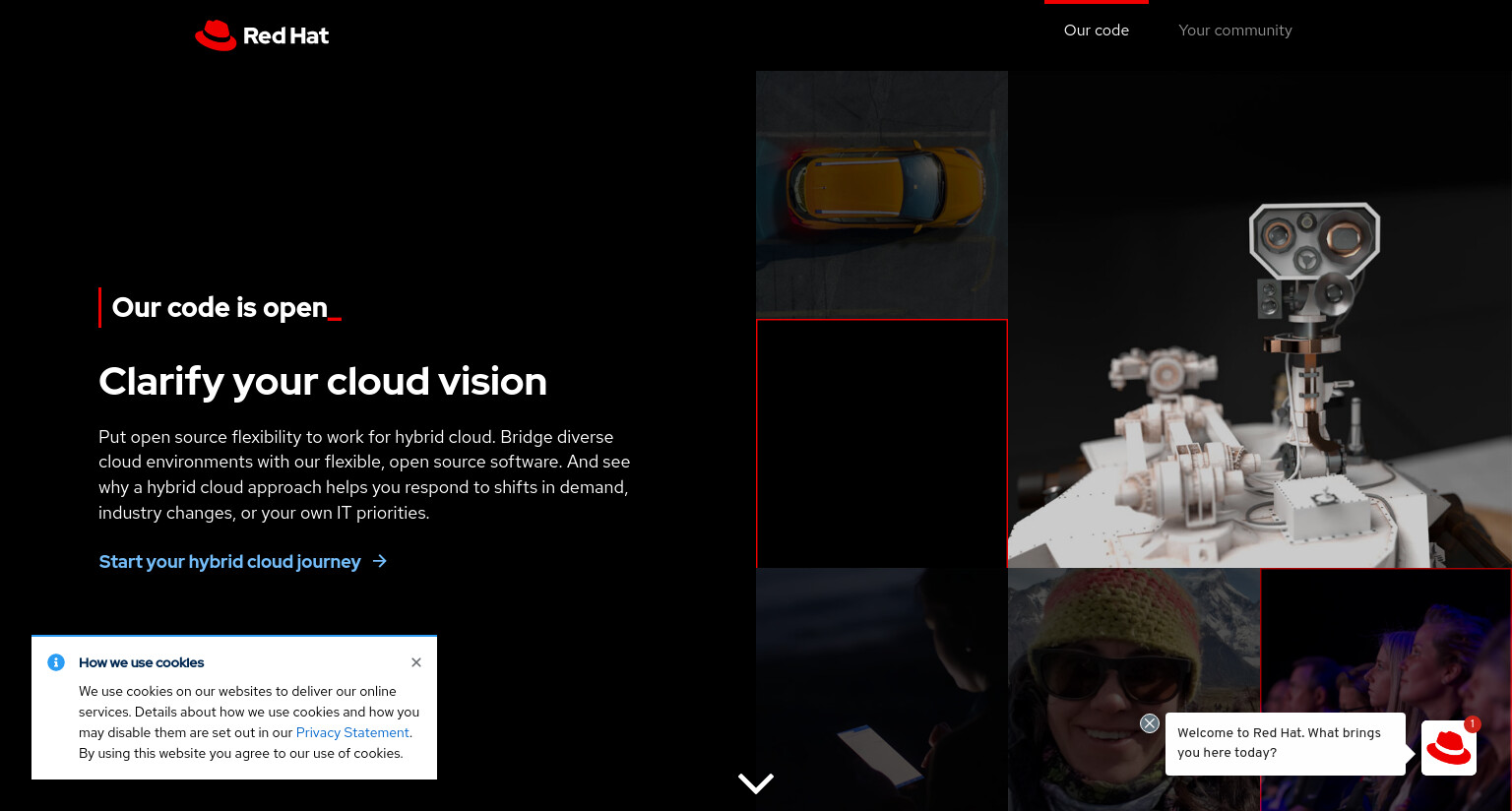Click arrow beside hybrid cloud journey link

pos(380,561)
